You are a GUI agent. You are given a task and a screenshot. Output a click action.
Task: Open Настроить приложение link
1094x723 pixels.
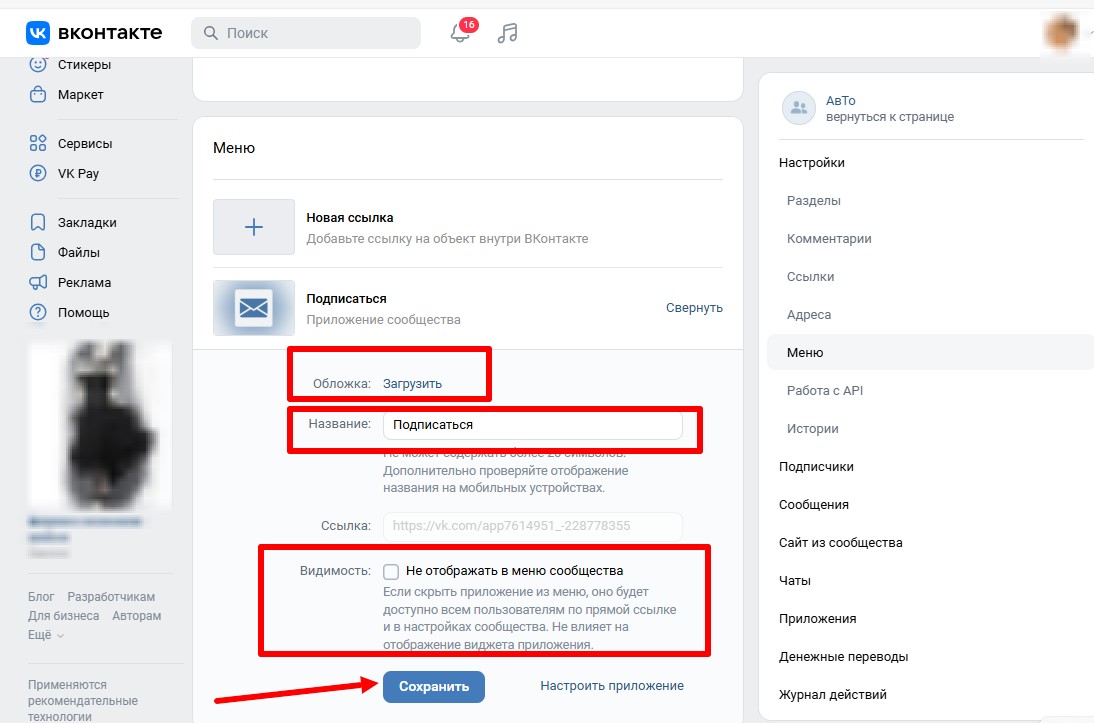pos(612,686)
